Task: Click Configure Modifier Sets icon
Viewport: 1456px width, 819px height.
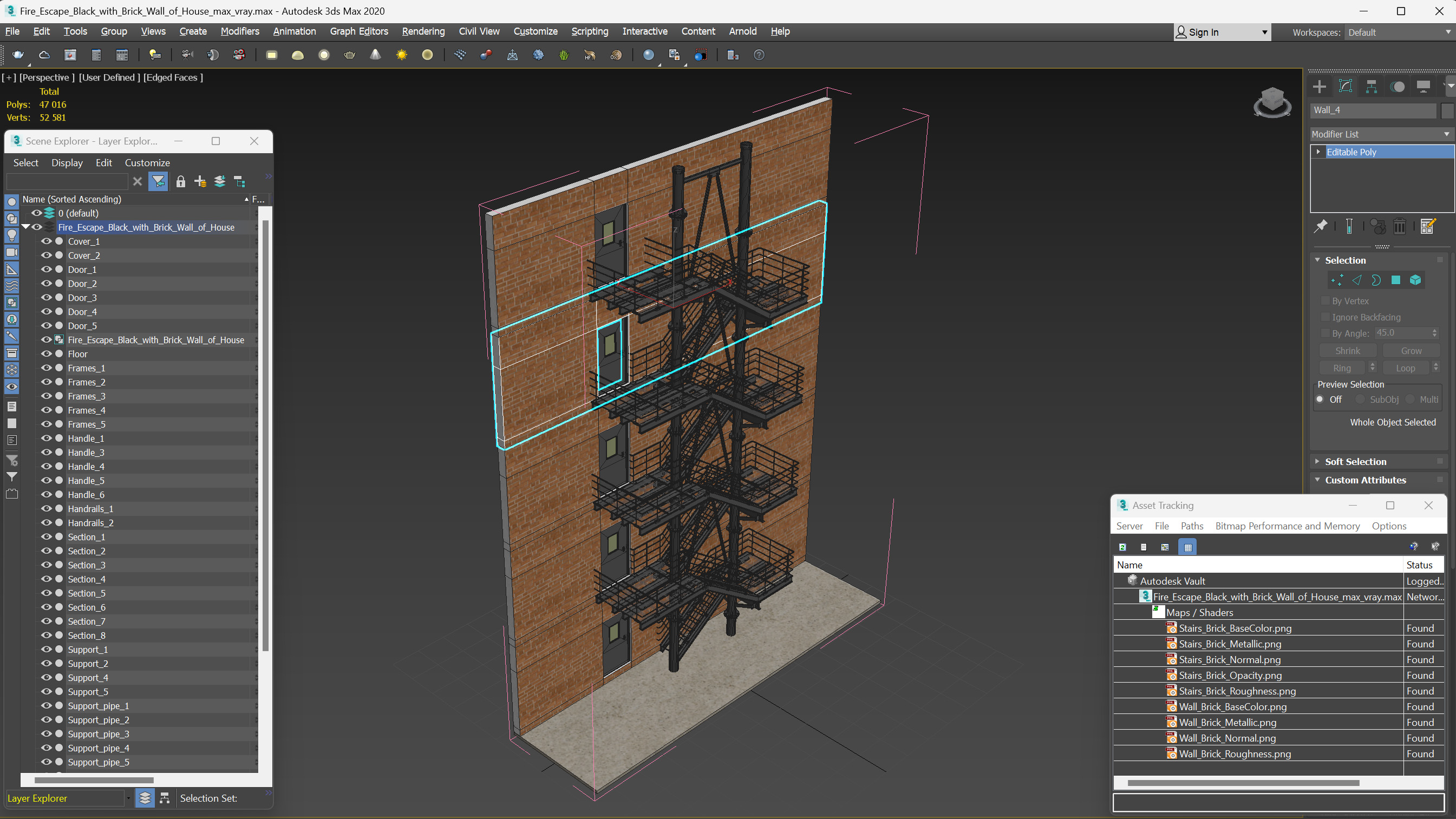Action: coord(1428,227)
